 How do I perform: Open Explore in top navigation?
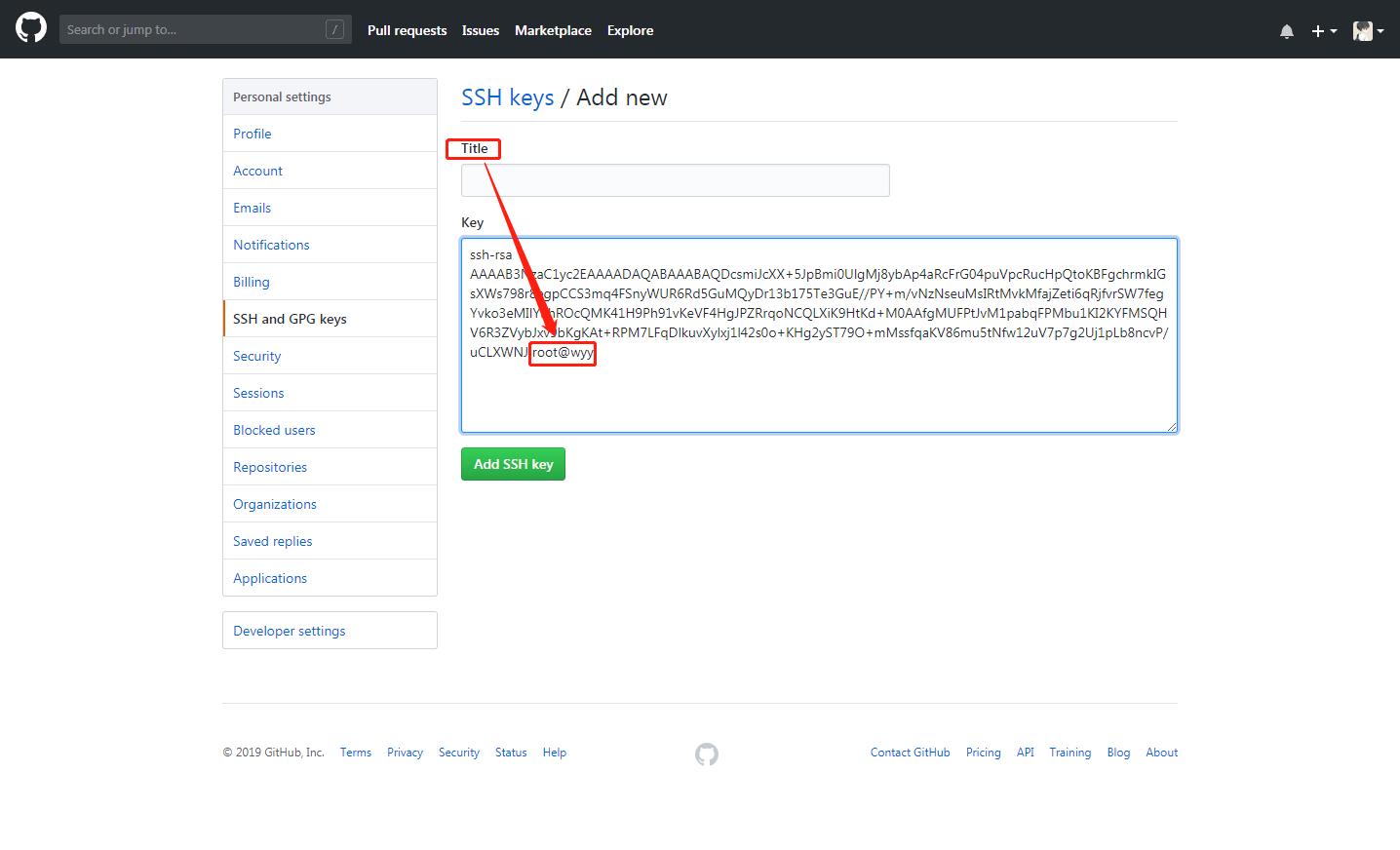coord(630,30)
